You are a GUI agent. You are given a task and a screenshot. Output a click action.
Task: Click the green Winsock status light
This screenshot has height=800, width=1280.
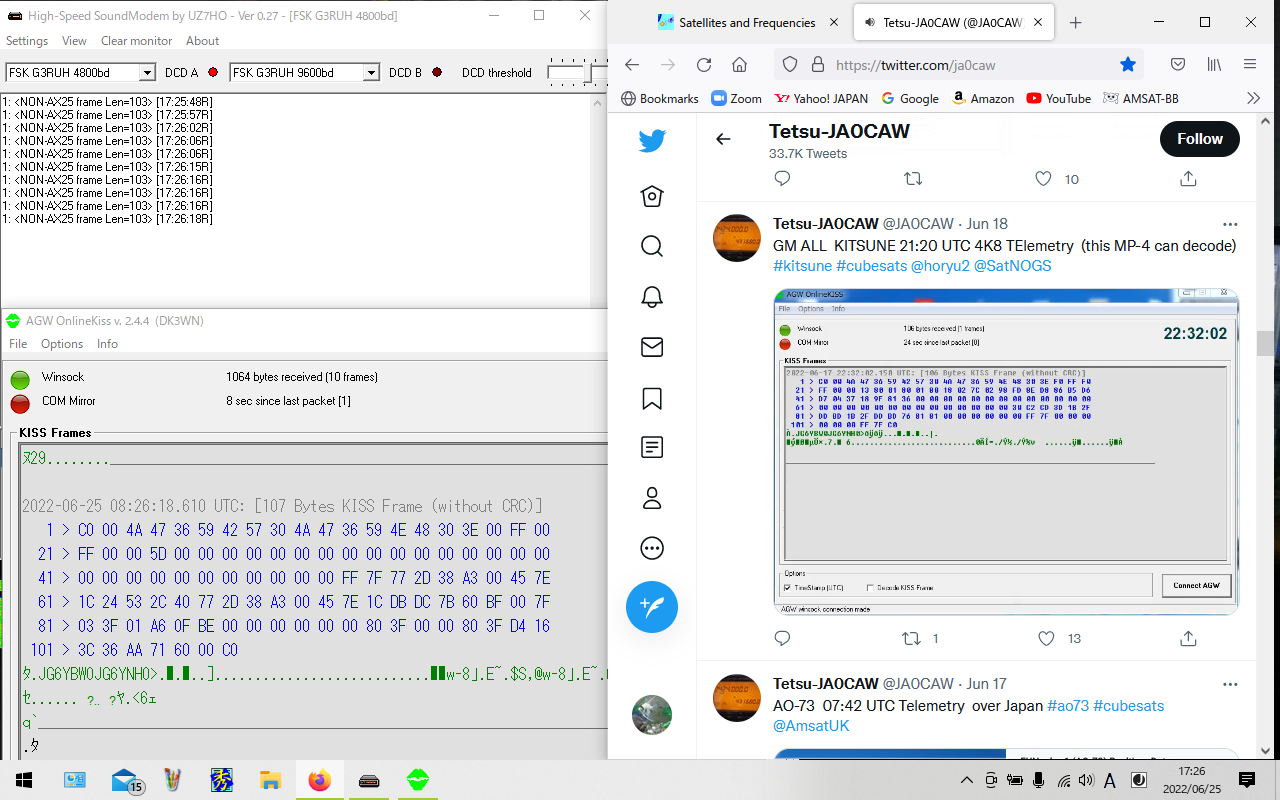(20, 380)
